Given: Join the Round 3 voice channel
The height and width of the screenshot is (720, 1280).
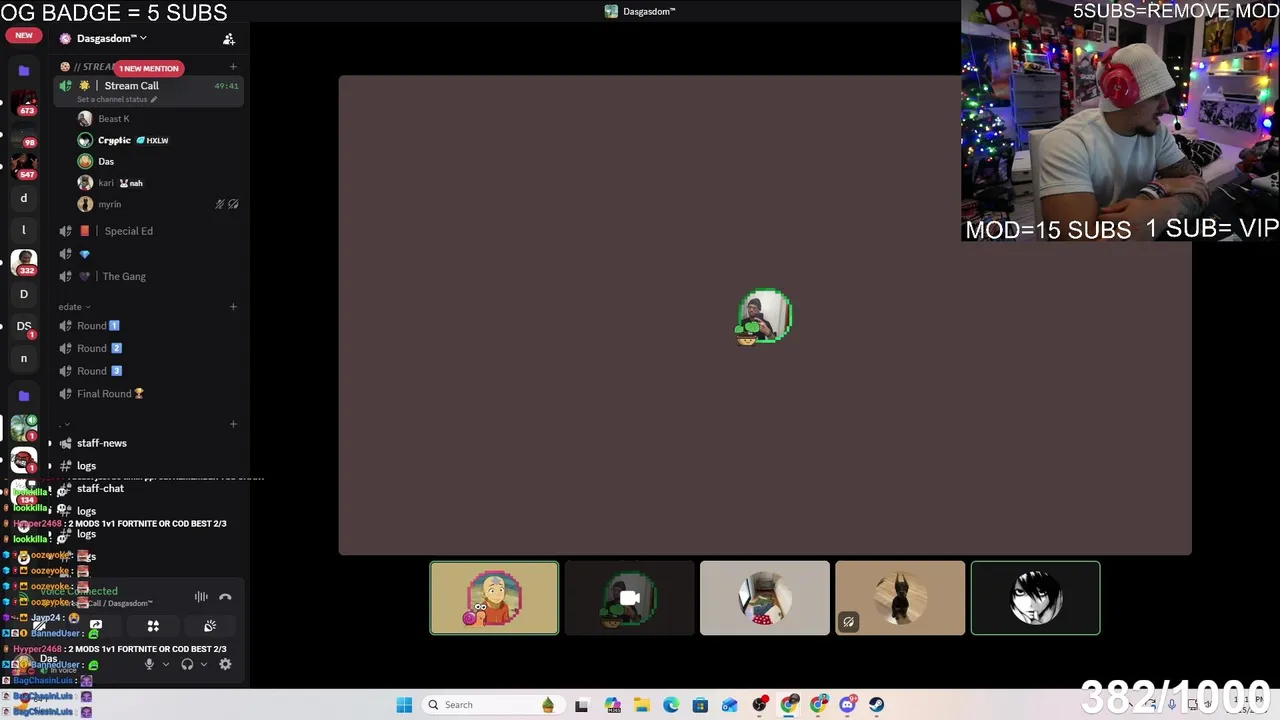Looking at the screenshot, I should click(148, 371).
